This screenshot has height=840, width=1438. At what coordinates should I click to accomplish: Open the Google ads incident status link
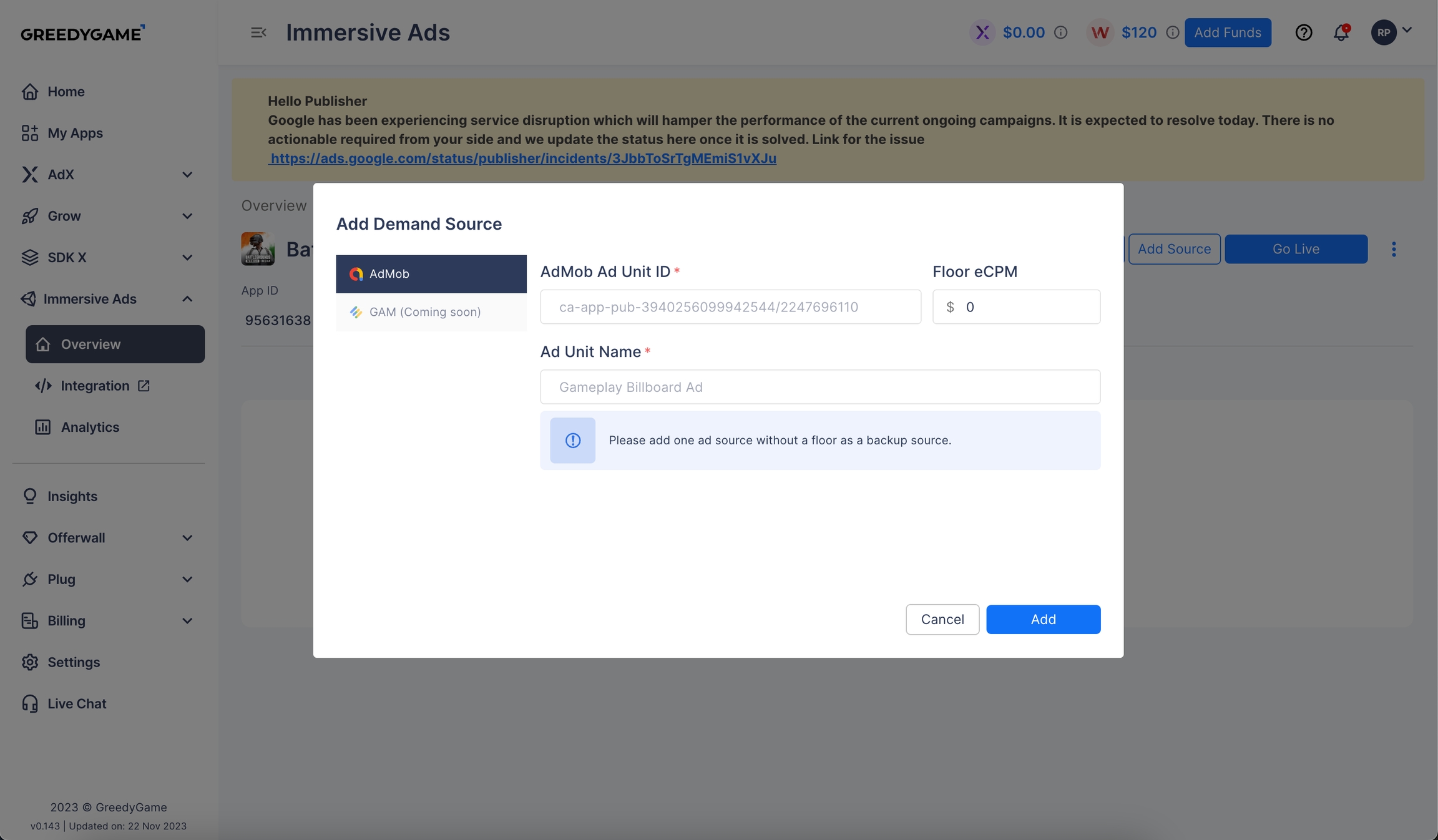tap(522, 159)
